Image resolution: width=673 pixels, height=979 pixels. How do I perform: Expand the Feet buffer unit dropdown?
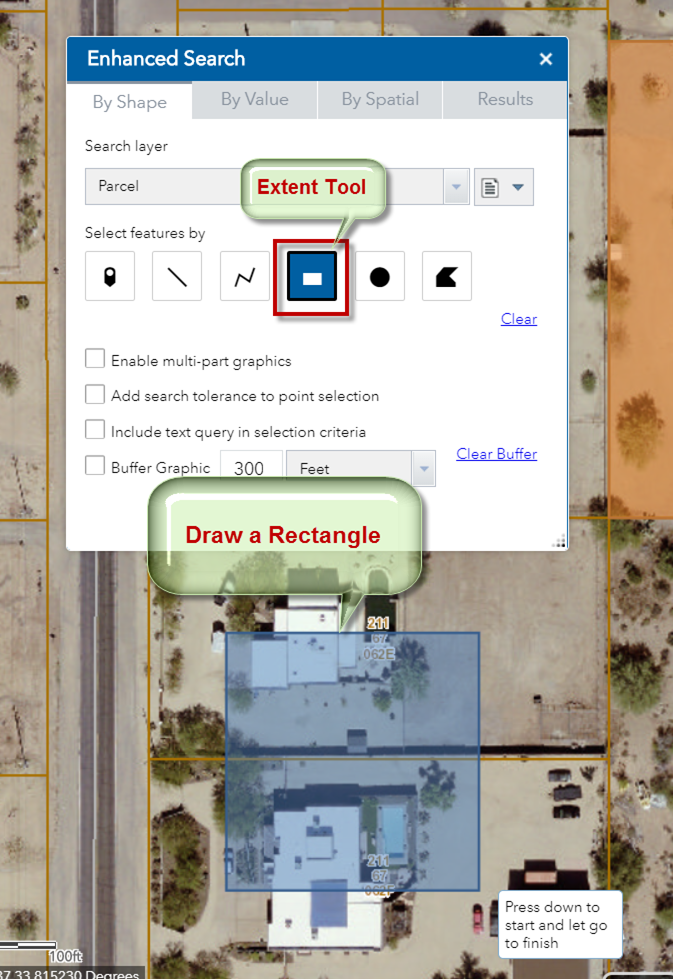pos(424,468)
